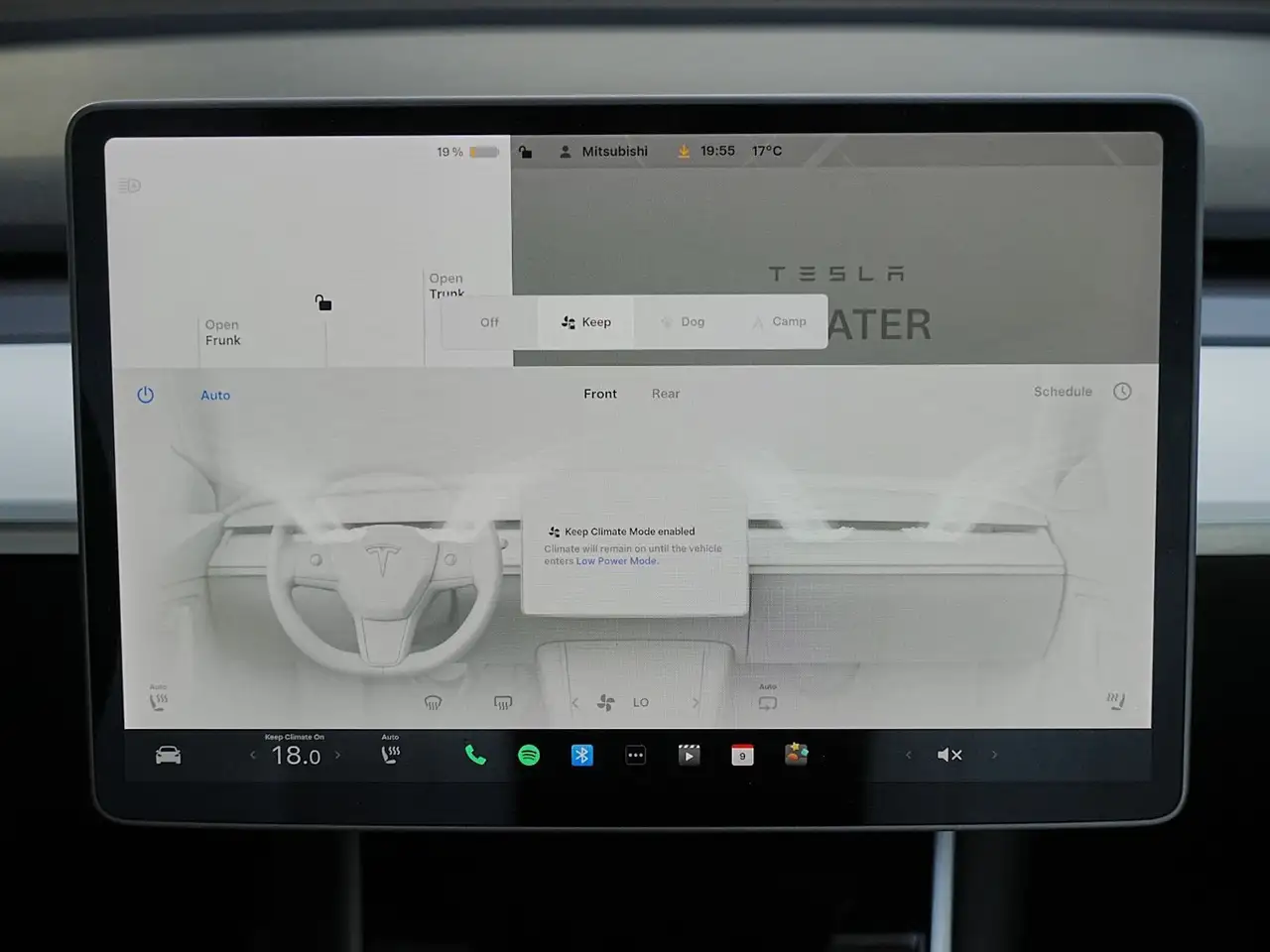The height and width of the screenshot is (952, 1270).
Task: Open the Theater media app
Action: click(689, 756)
